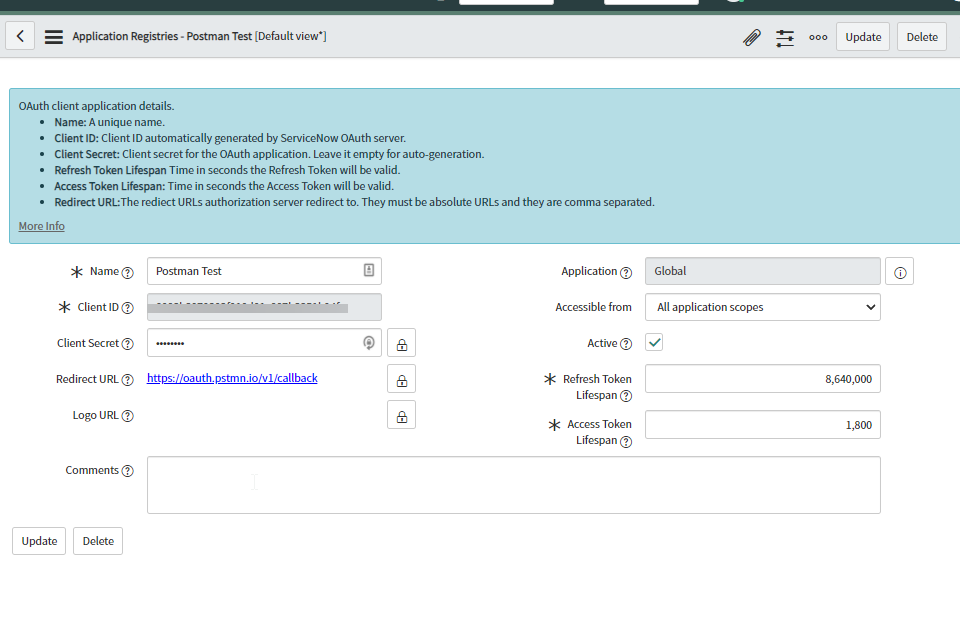
Task: Click the Update button in header
Action: tap(863, 37)
